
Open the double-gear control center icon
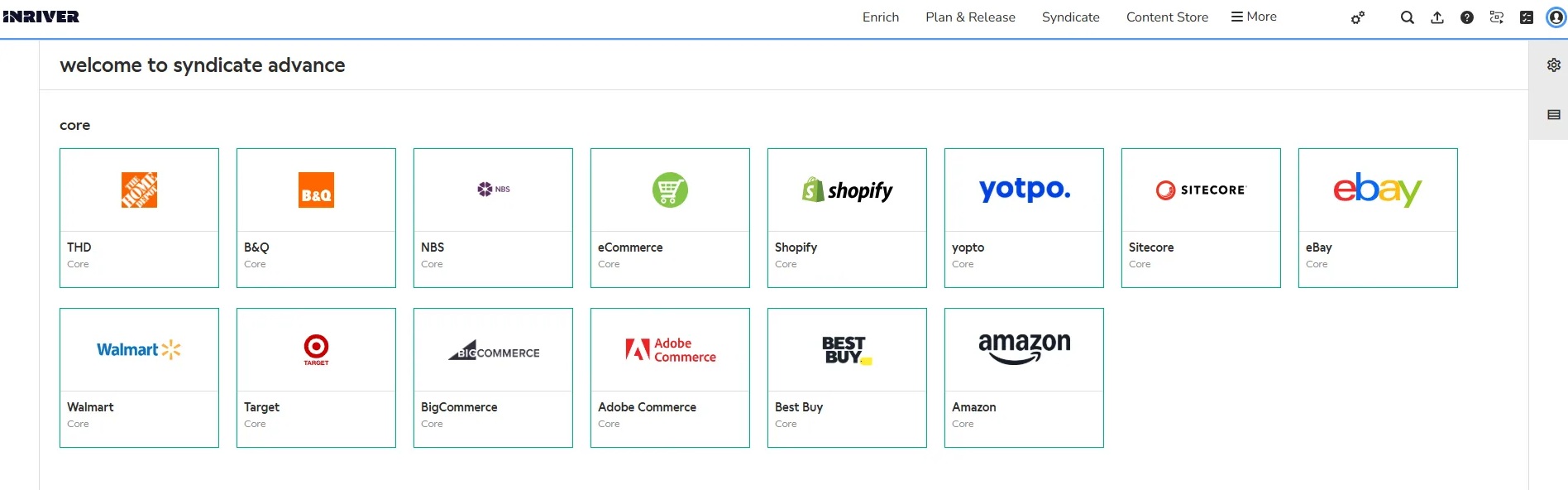point(1358,17)
